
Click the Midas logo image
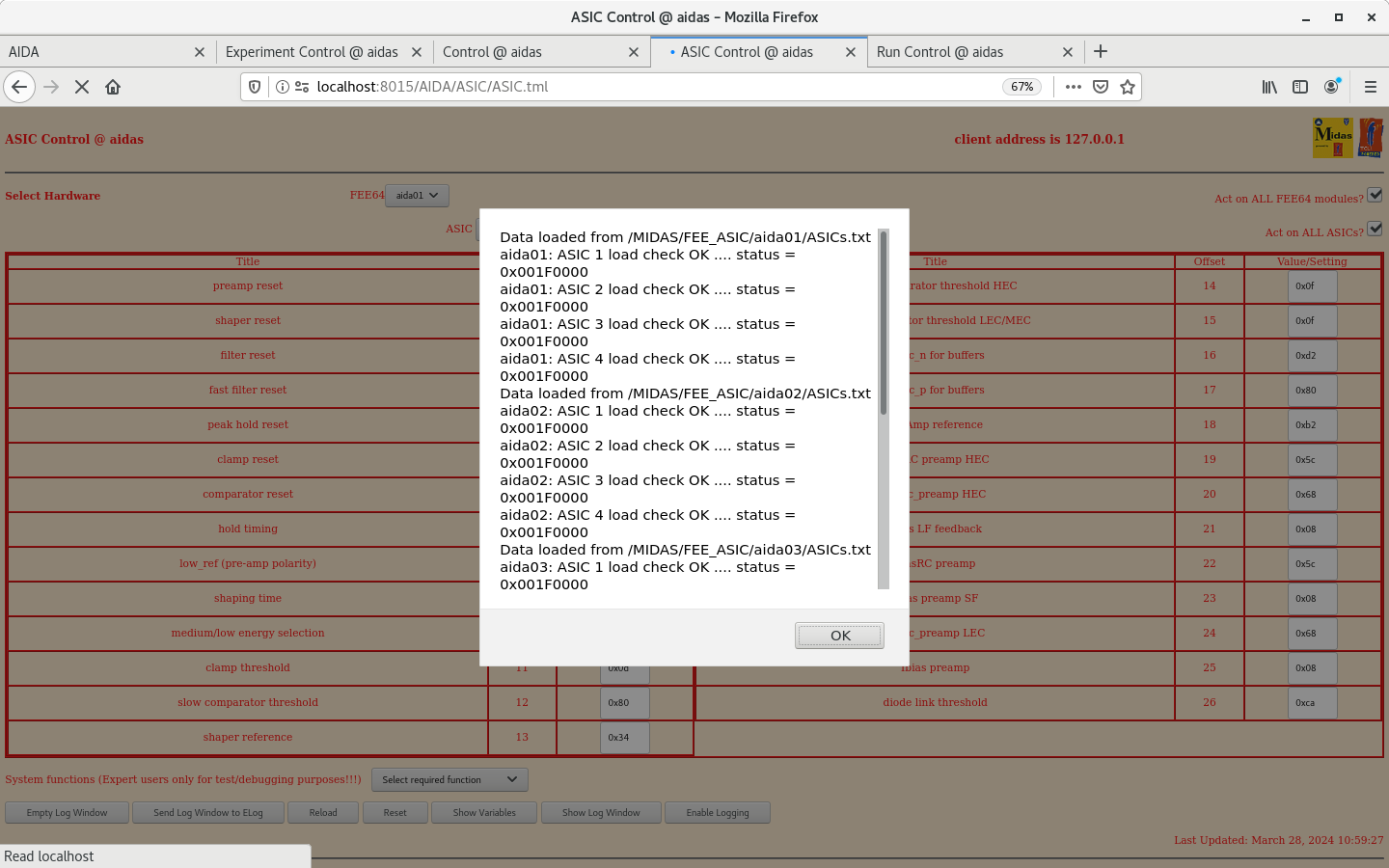pos(1333,138)
